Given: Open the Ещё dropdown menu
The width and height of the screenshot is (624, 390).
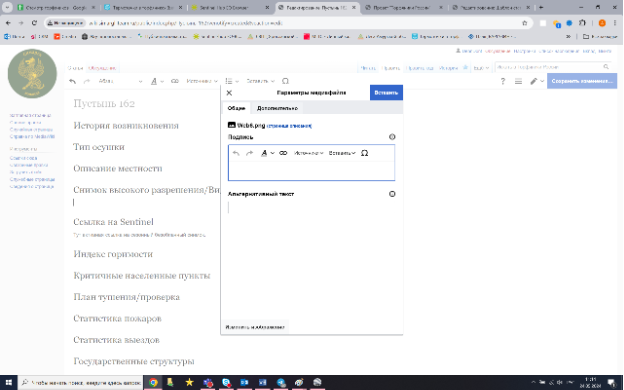Looking at the screenshot, I should click(x=481, y=68).
